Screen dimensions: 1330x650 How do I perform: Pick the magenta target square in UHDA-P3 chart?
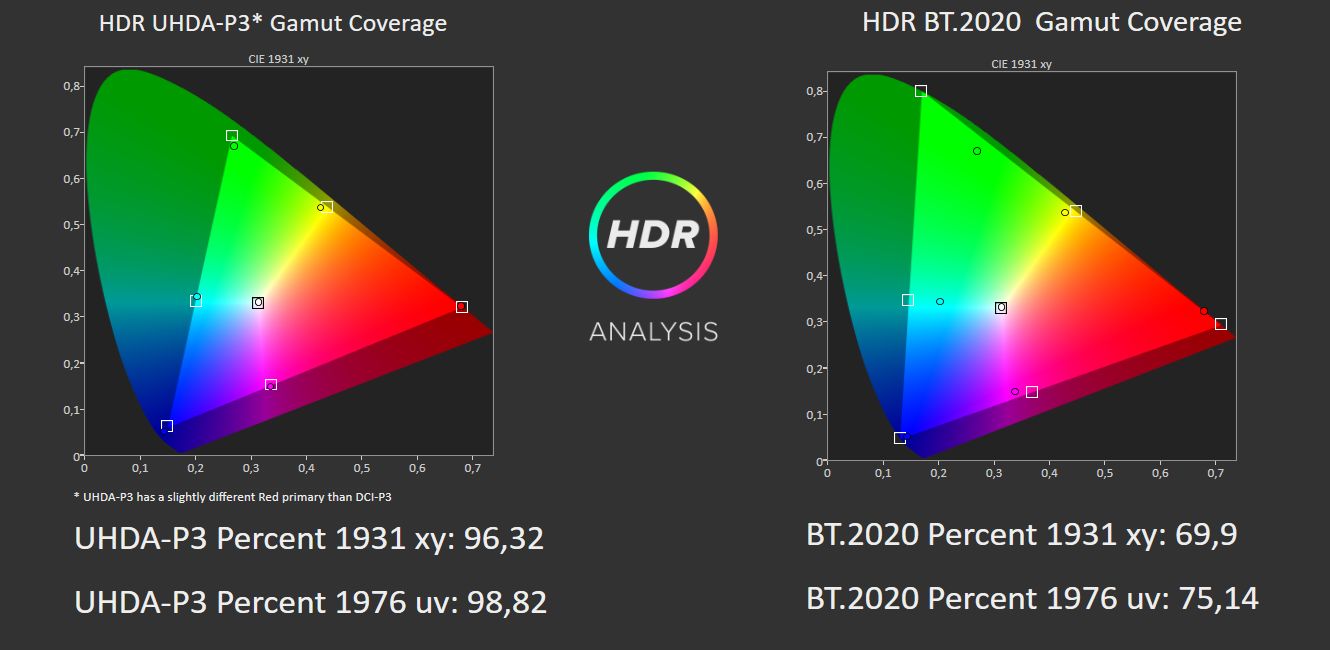pos(271,385)
